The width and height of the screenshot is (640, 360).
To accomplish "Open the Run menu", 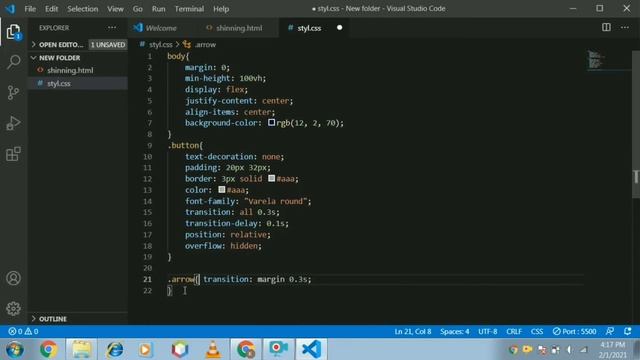I will point(158,9).
